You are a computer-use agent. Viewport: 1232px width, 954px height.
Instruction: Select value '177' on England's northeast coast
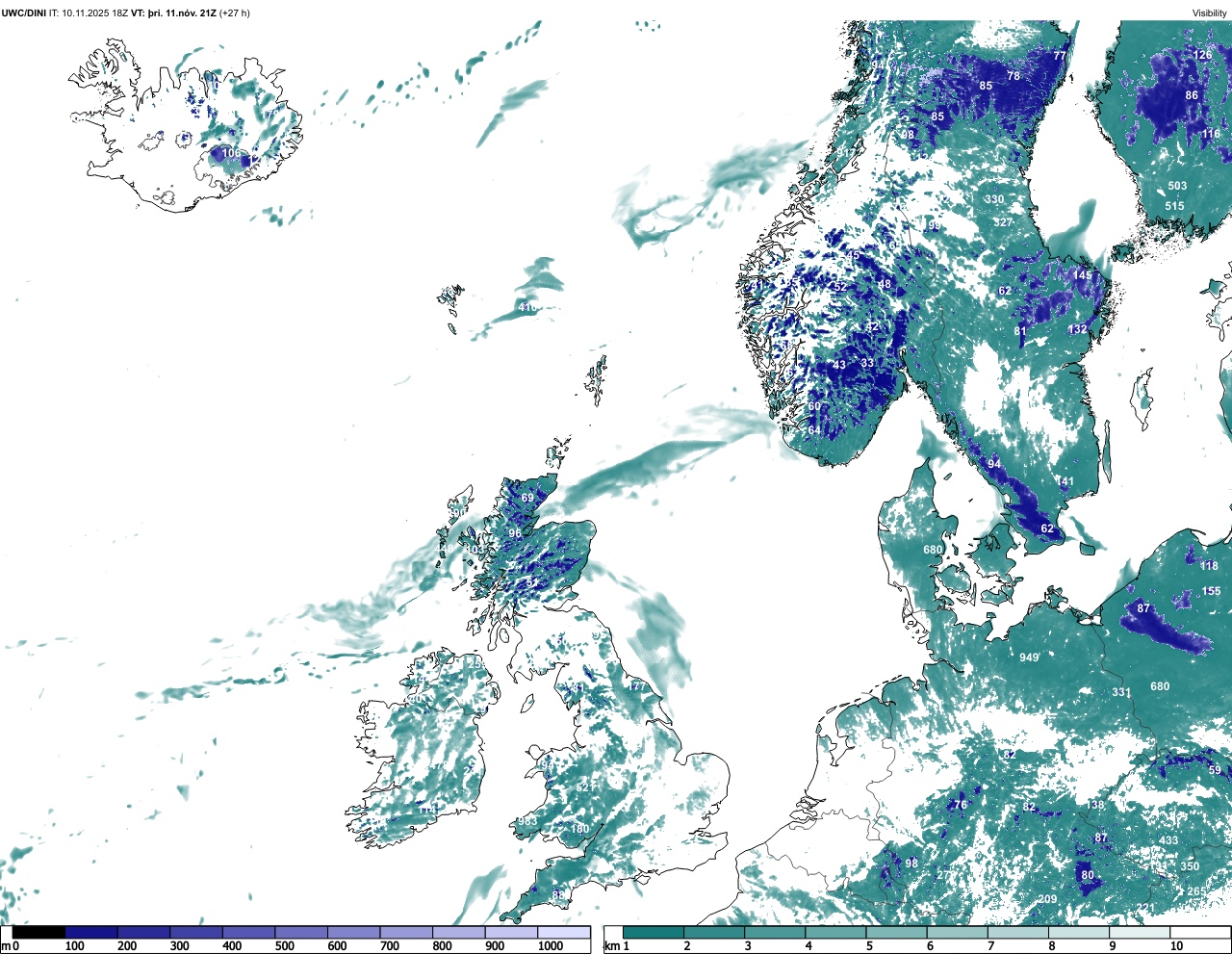point(637,686)
